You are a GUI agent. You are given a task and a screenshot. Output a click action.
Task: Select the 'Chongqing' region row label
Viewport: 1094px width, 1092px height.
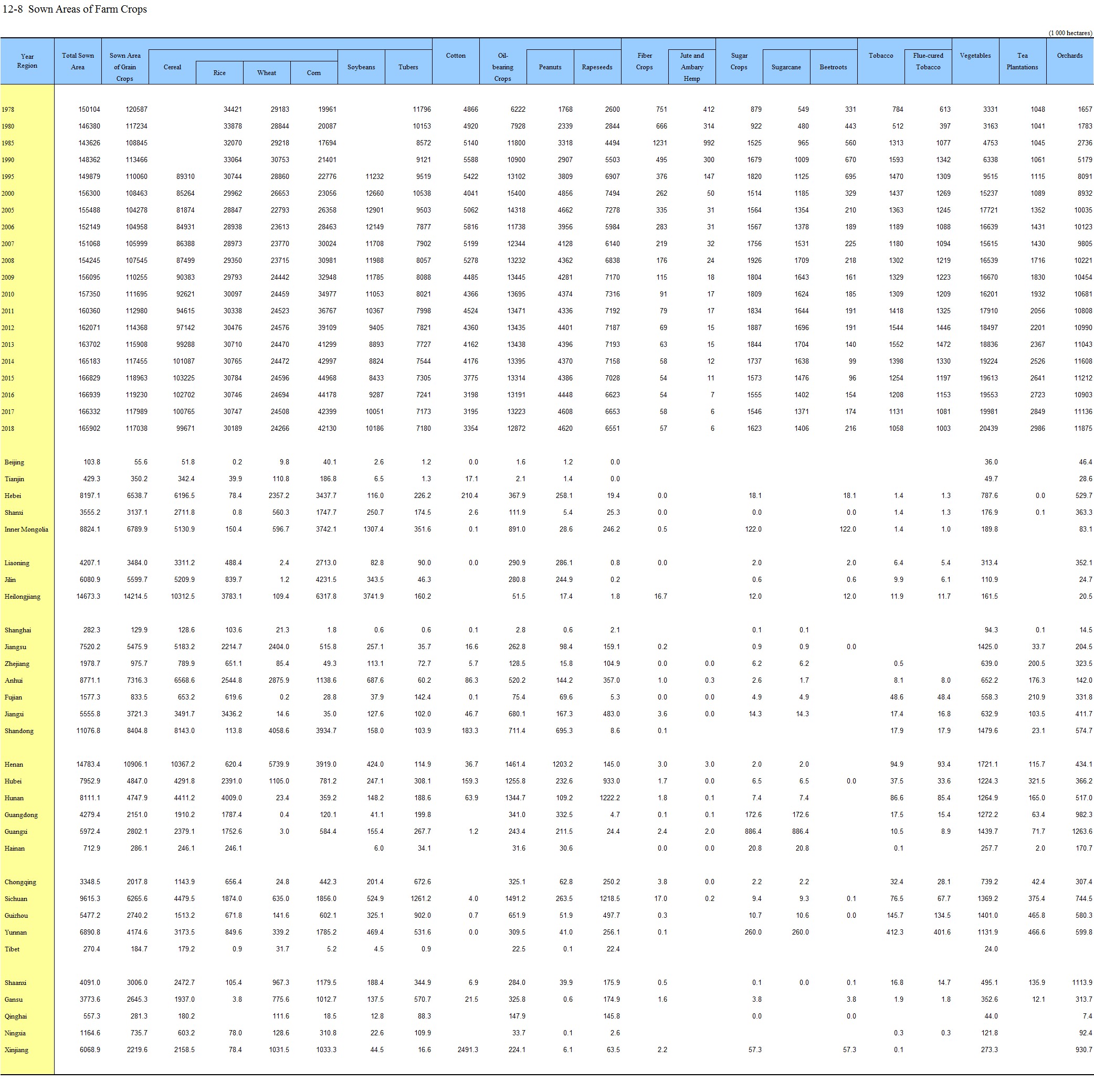(x=20, y=883)
